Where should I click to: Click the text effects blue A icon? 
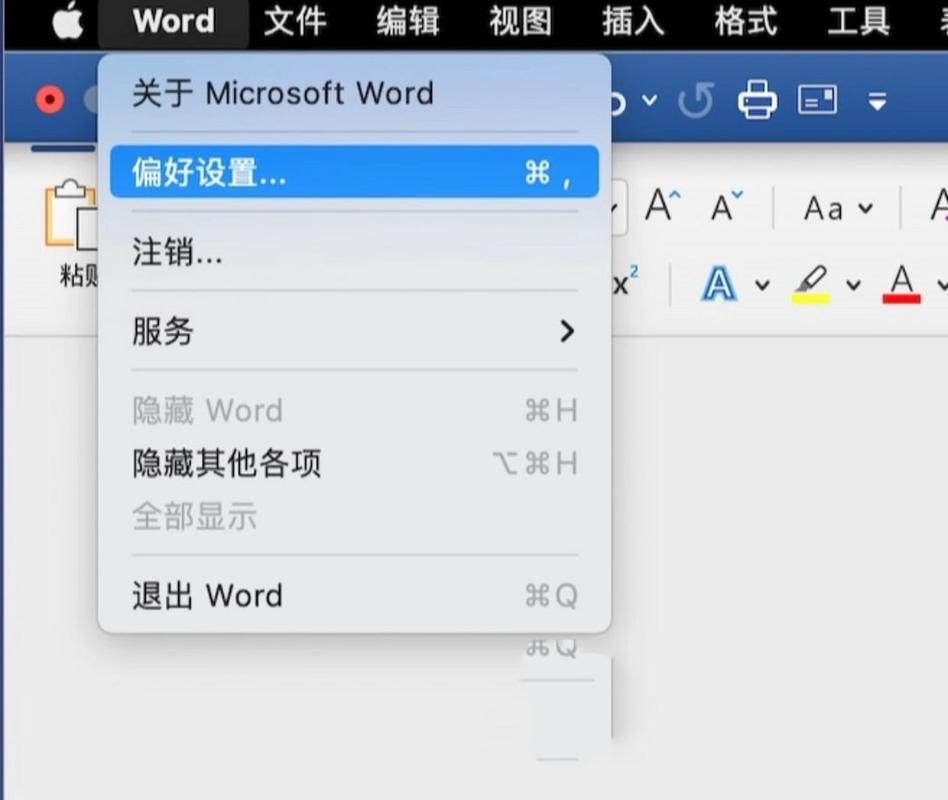pyautogui.click(x=719, y=284)
